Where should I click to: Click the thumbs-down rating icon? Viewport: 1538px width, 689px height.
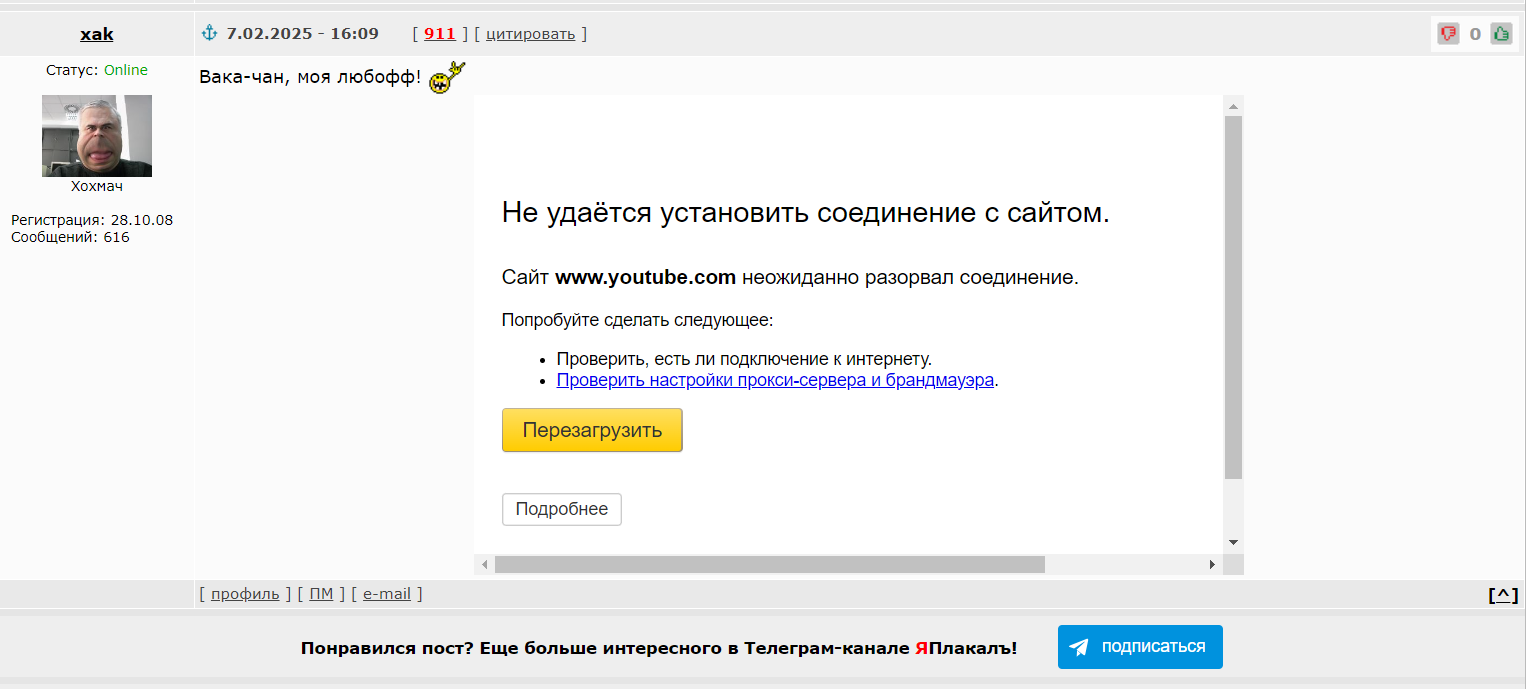click(x=1448, y=34)
